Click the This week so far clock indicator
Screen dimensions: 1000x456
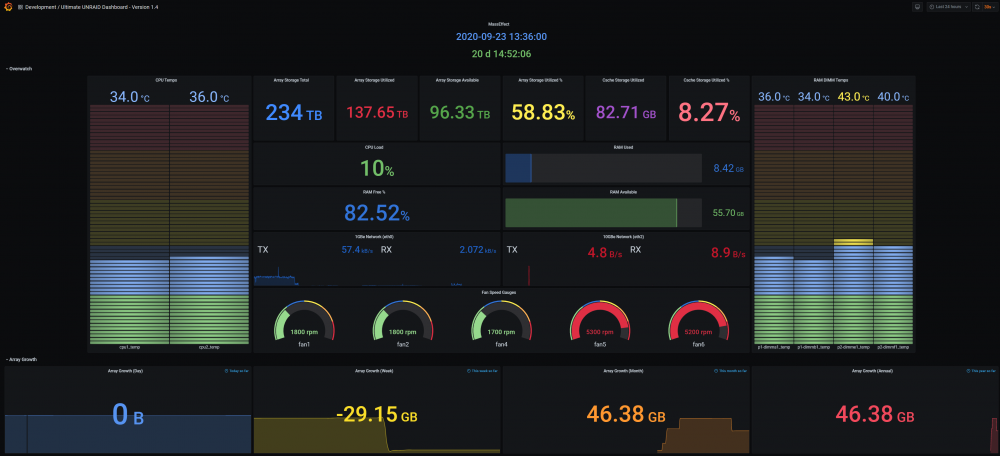[x=483, y=371]
